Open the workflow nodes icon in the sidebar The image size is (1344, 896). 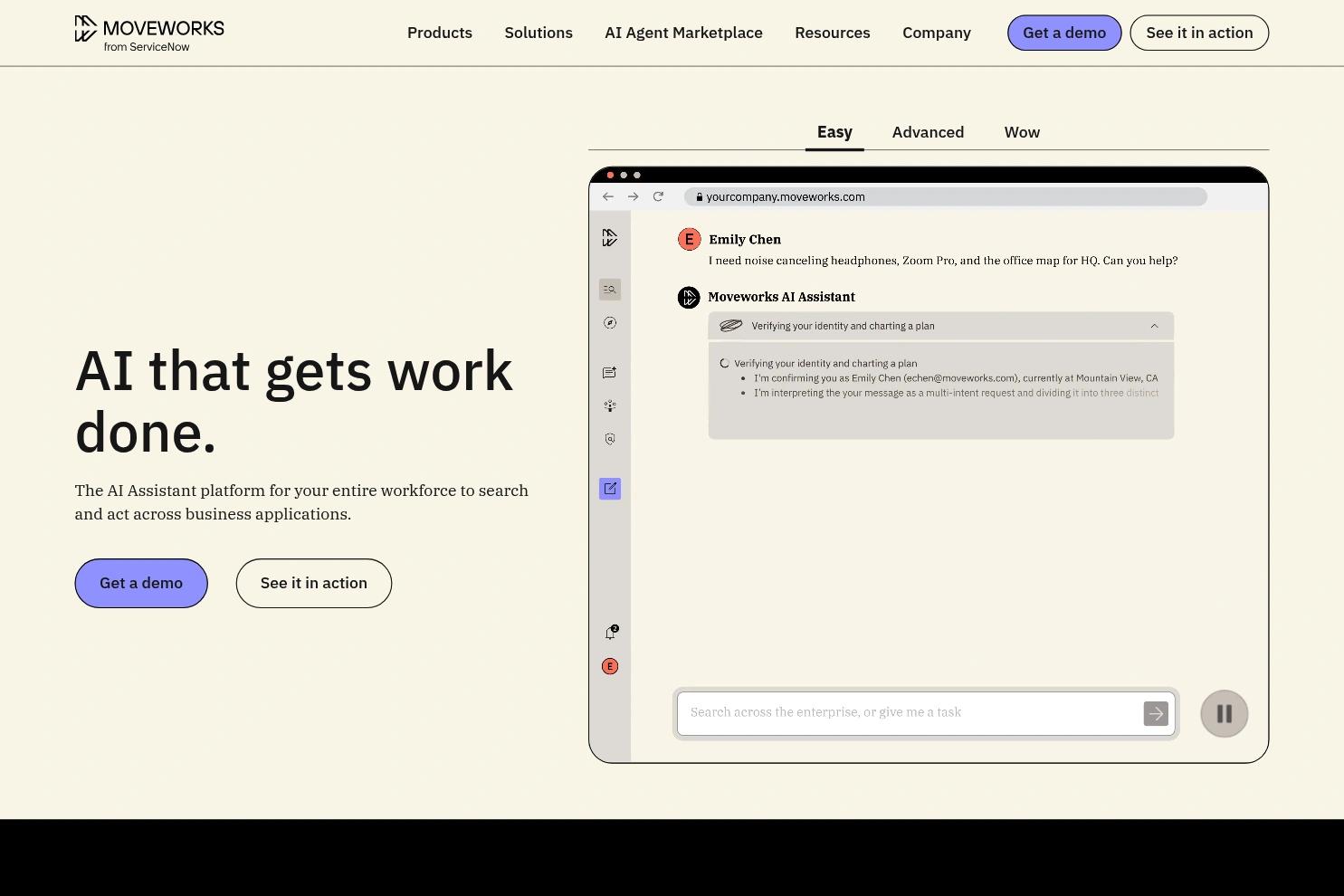click(x=610, y=405)
